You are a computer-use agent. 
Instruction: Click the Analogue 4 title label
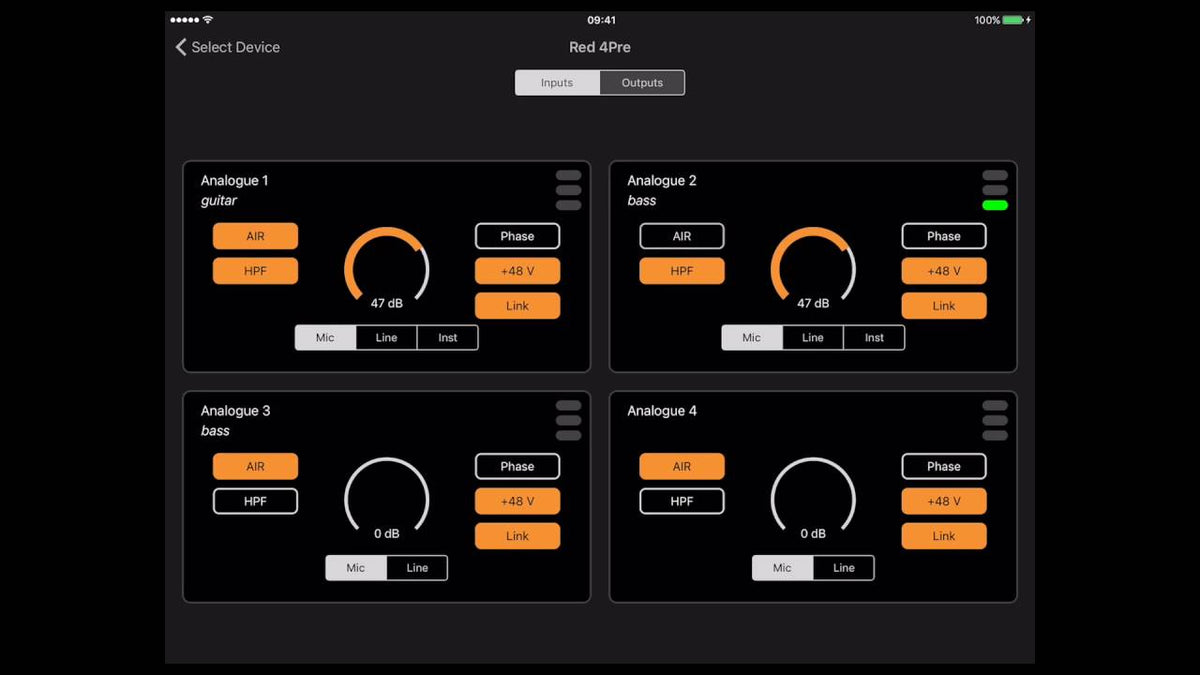[662, 411]
